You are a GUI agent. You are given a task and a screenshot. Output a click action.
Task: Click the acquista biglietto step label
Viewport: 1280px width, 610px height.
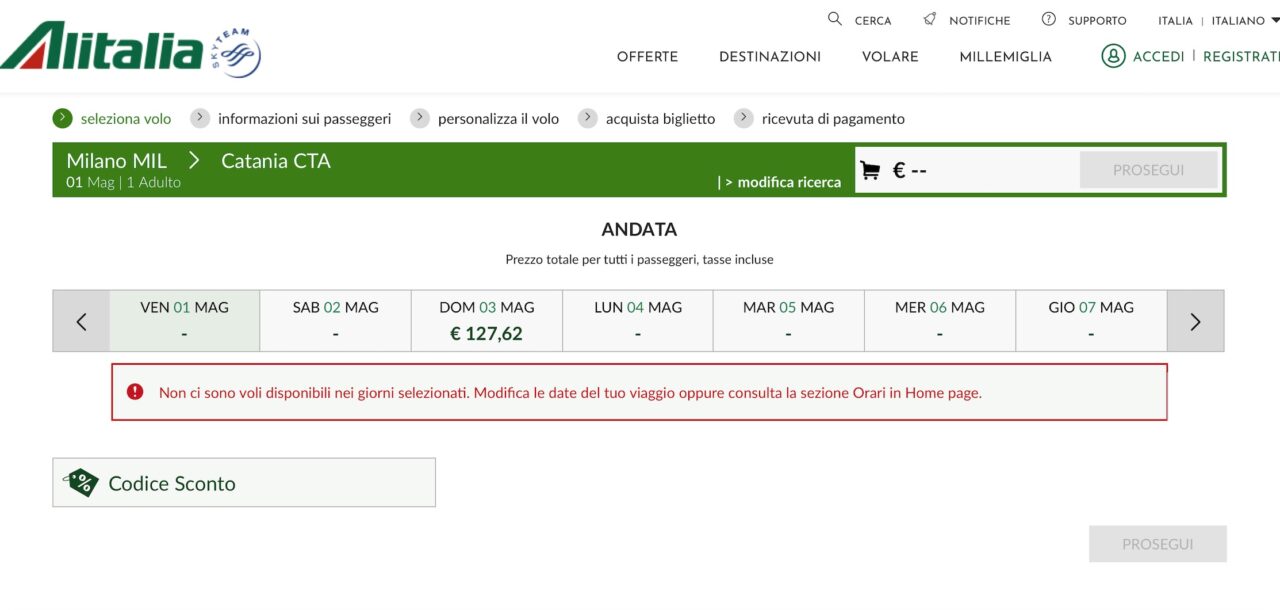click(x=661, y=119)
